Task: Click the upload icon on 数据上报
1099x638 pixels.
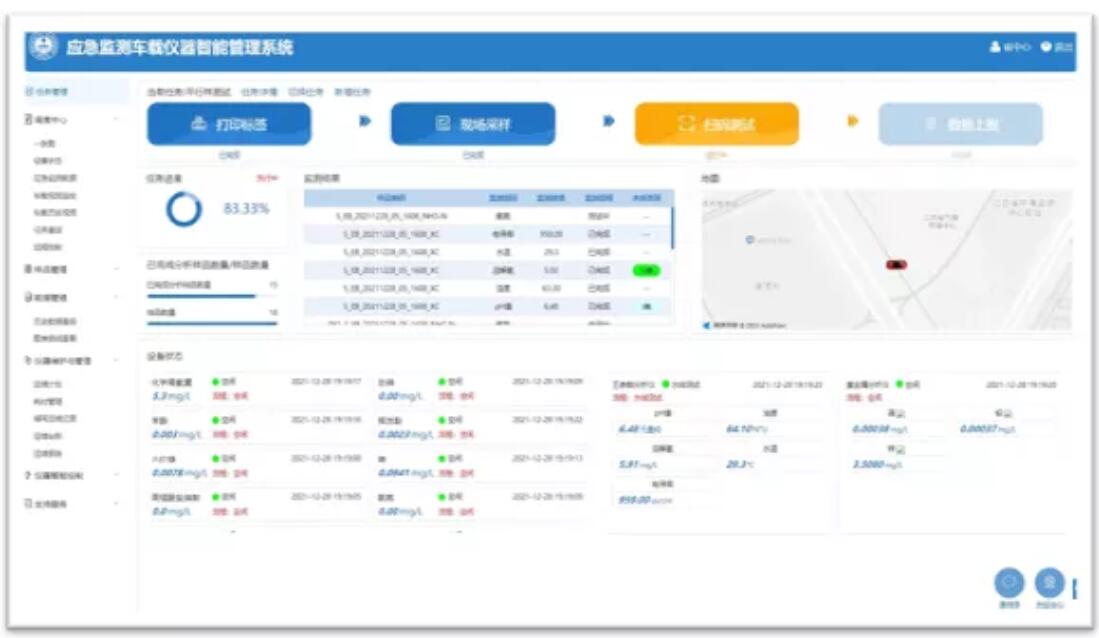Action: 931,124
